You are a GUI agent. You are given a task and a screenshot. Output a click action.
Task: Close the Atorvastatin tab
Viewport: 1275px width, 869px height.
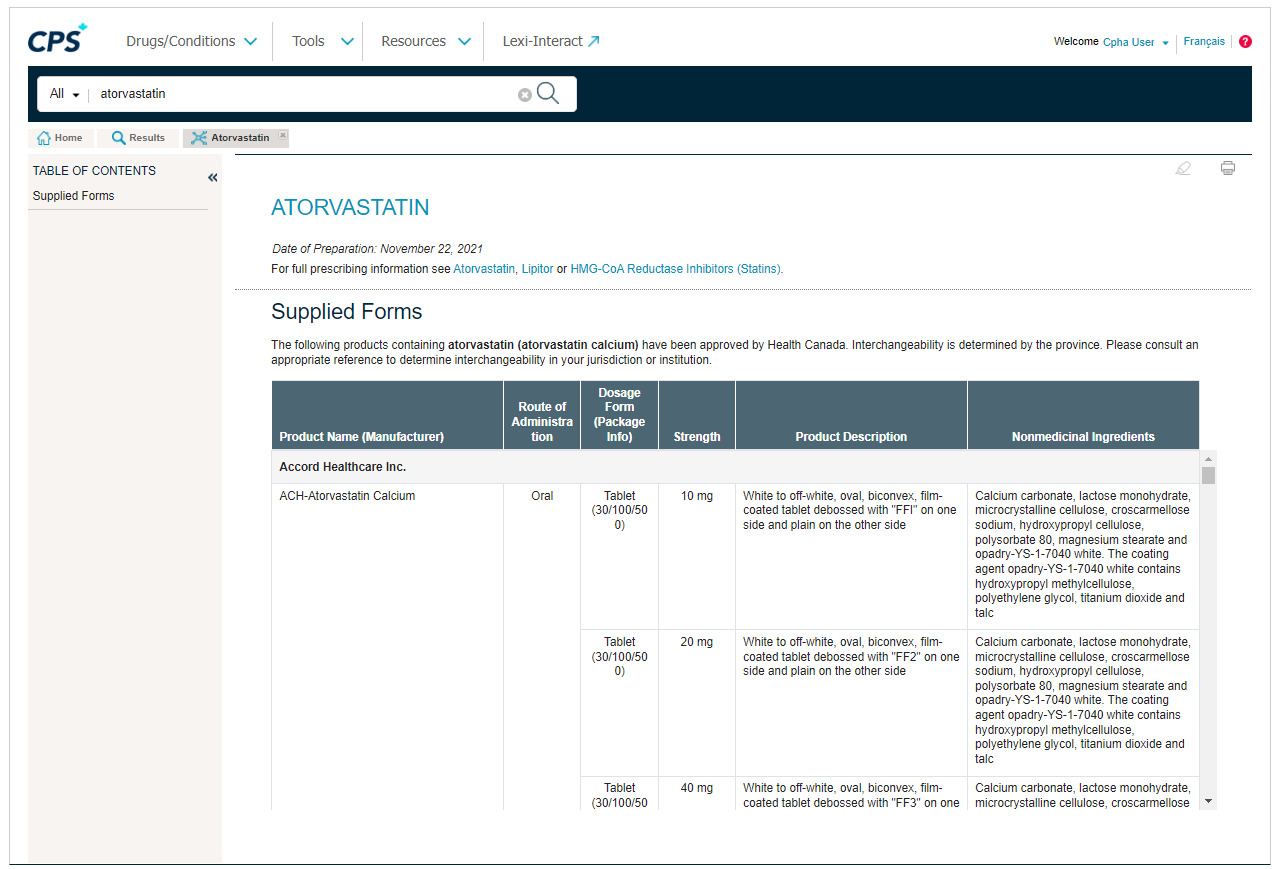(x=283, y=135)
